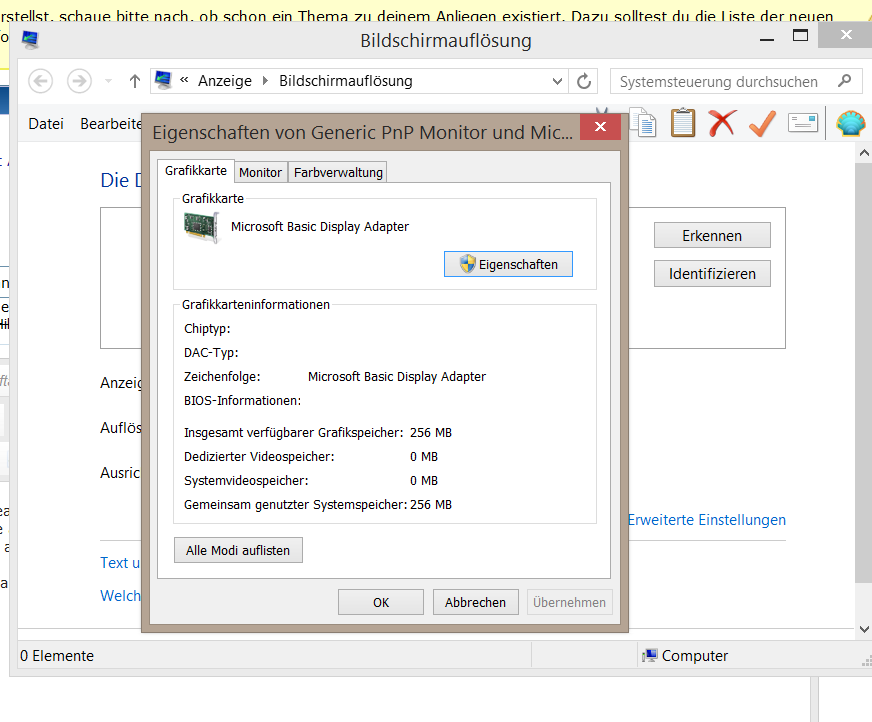The height and width of the screenshot is (722, 872).
Task: Click the Gemeinsam genutzter Systemspeicher label
Action: [296, 505]
